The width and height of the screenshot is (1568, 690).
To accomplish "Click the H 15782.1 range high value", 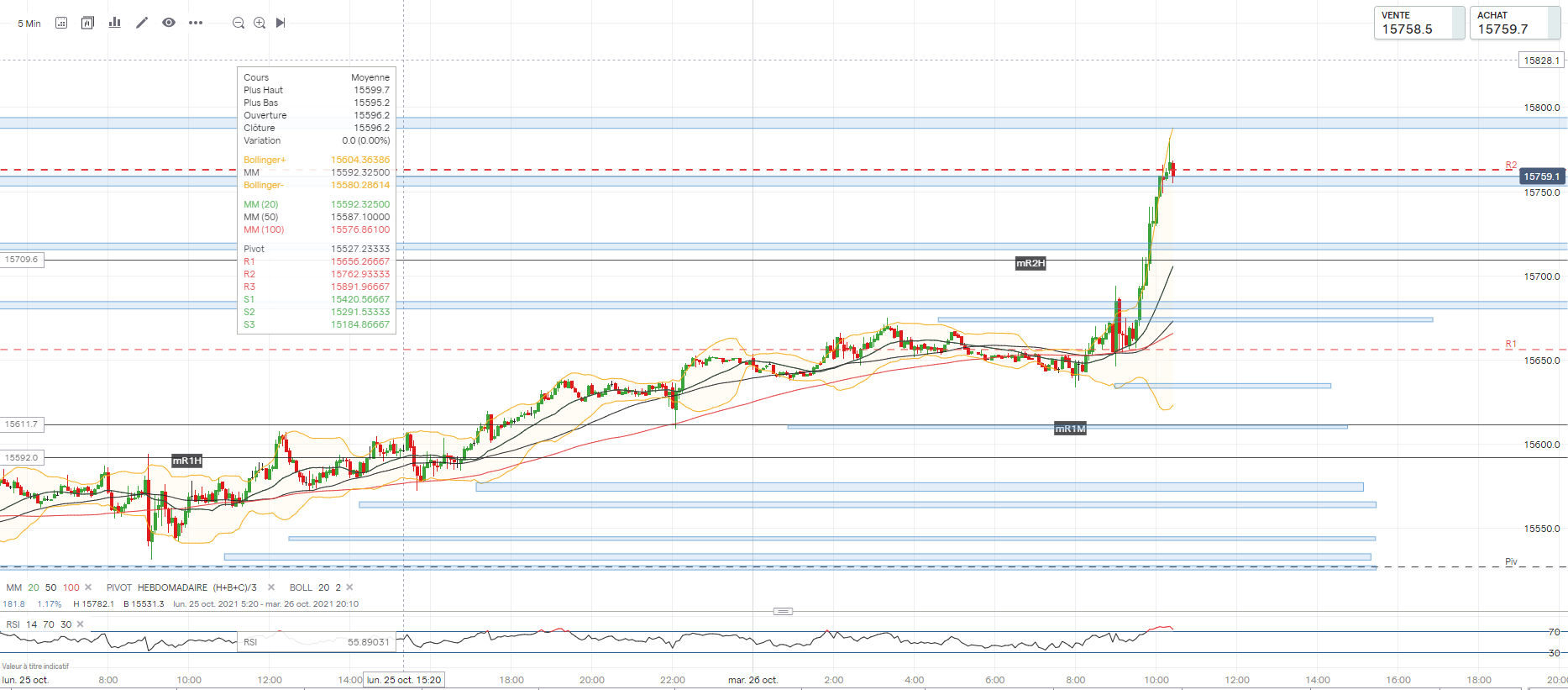I will click(94, 604).
